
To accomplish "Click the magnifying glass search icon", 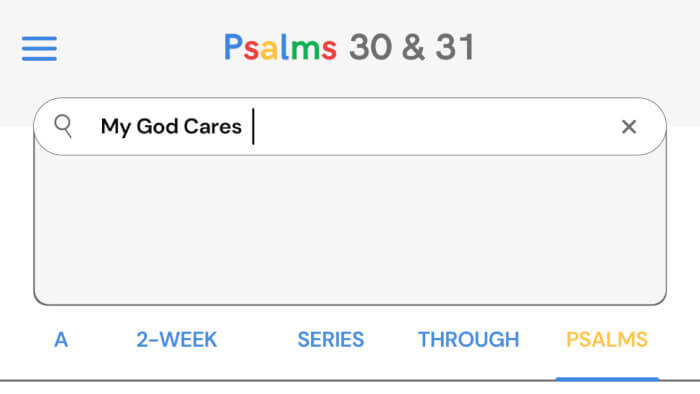I will (63, 126).
